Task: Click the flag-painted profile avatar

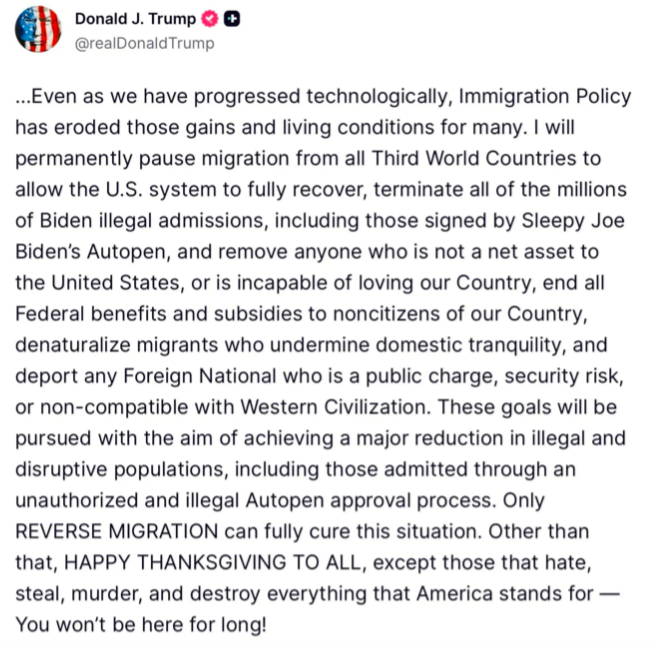Action: [x=38, y=29]
